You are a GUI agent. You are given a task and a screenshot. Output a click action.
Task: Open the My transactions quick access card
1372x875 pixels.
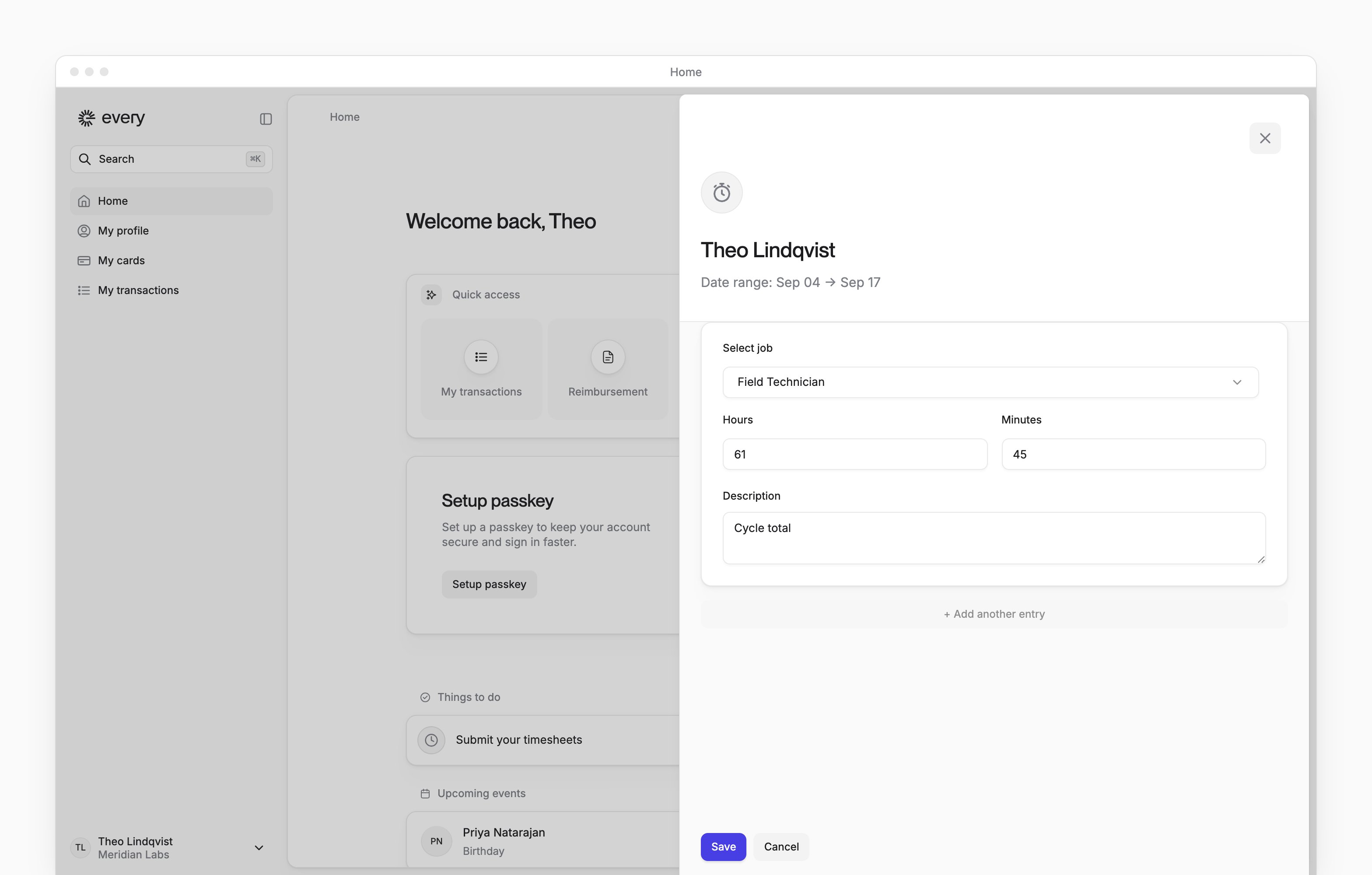481,369
